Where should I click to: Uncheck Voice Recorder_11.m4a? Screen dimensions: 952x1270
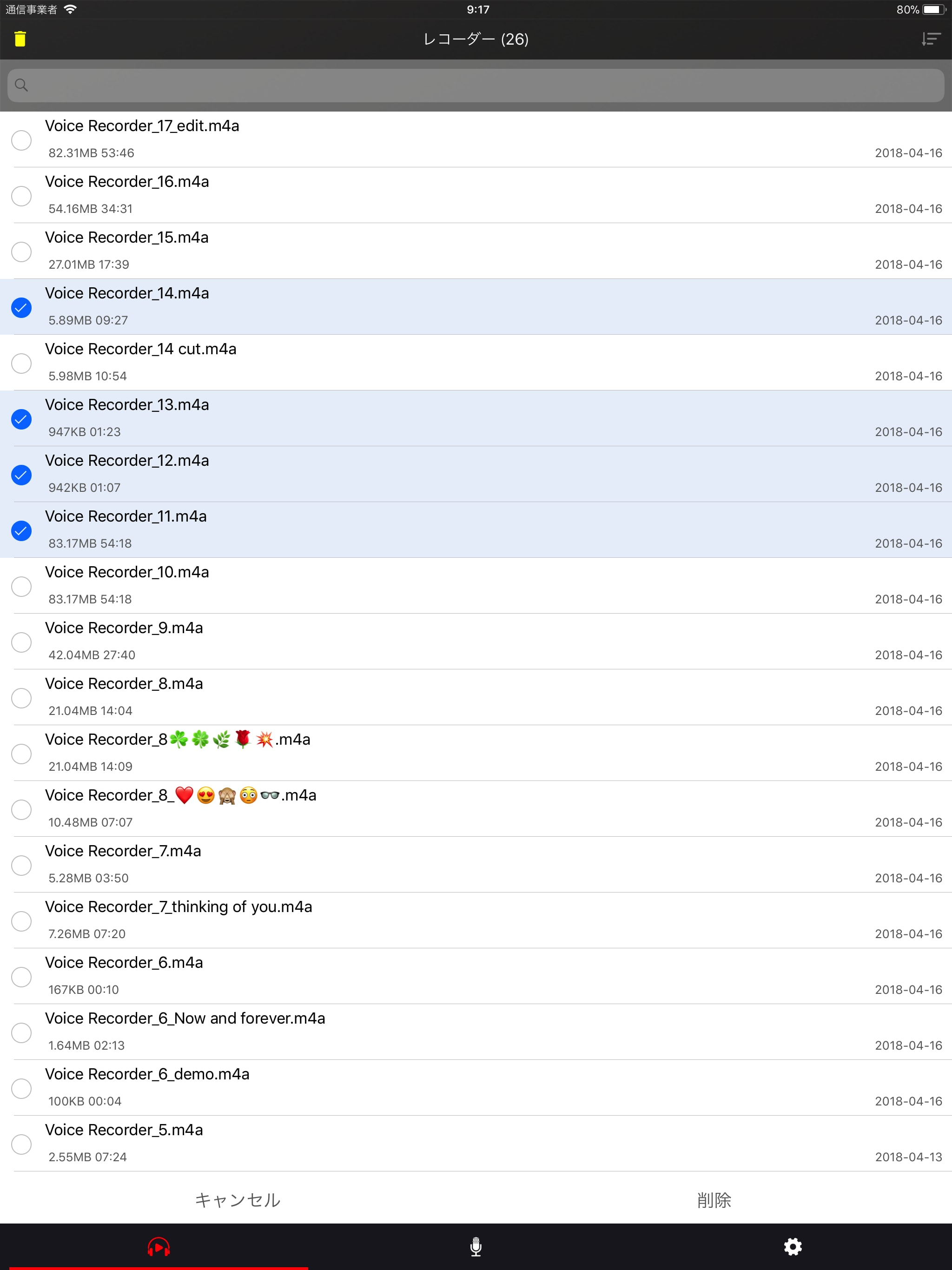[21, 531]
